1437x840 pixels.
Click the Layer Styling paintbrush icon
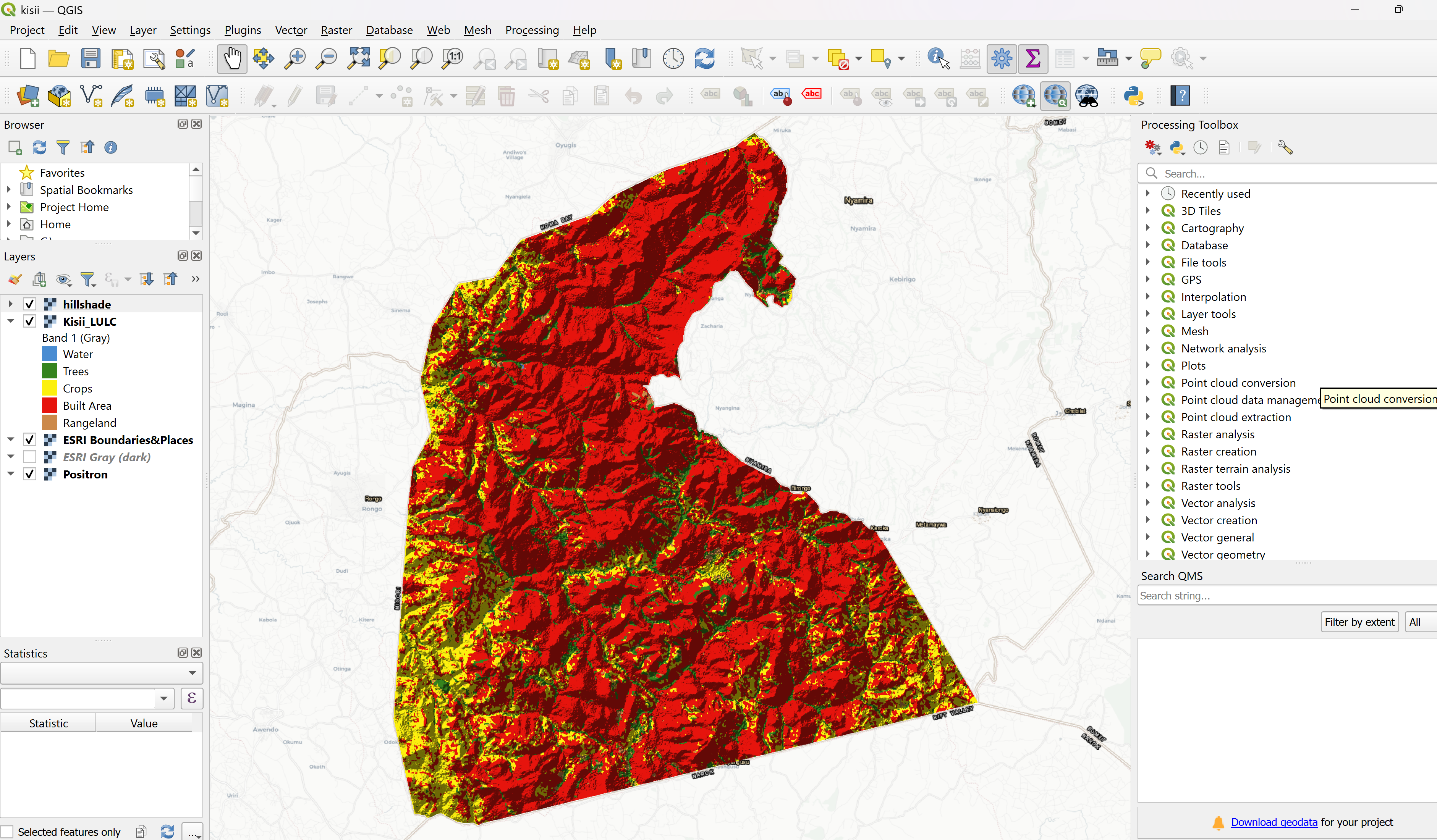(x=15, y=279)
